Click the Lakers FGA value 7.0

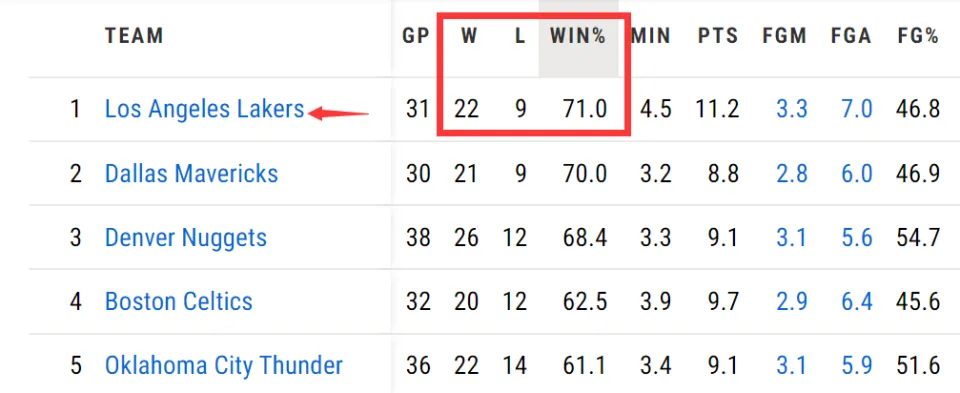coord(857,110)
